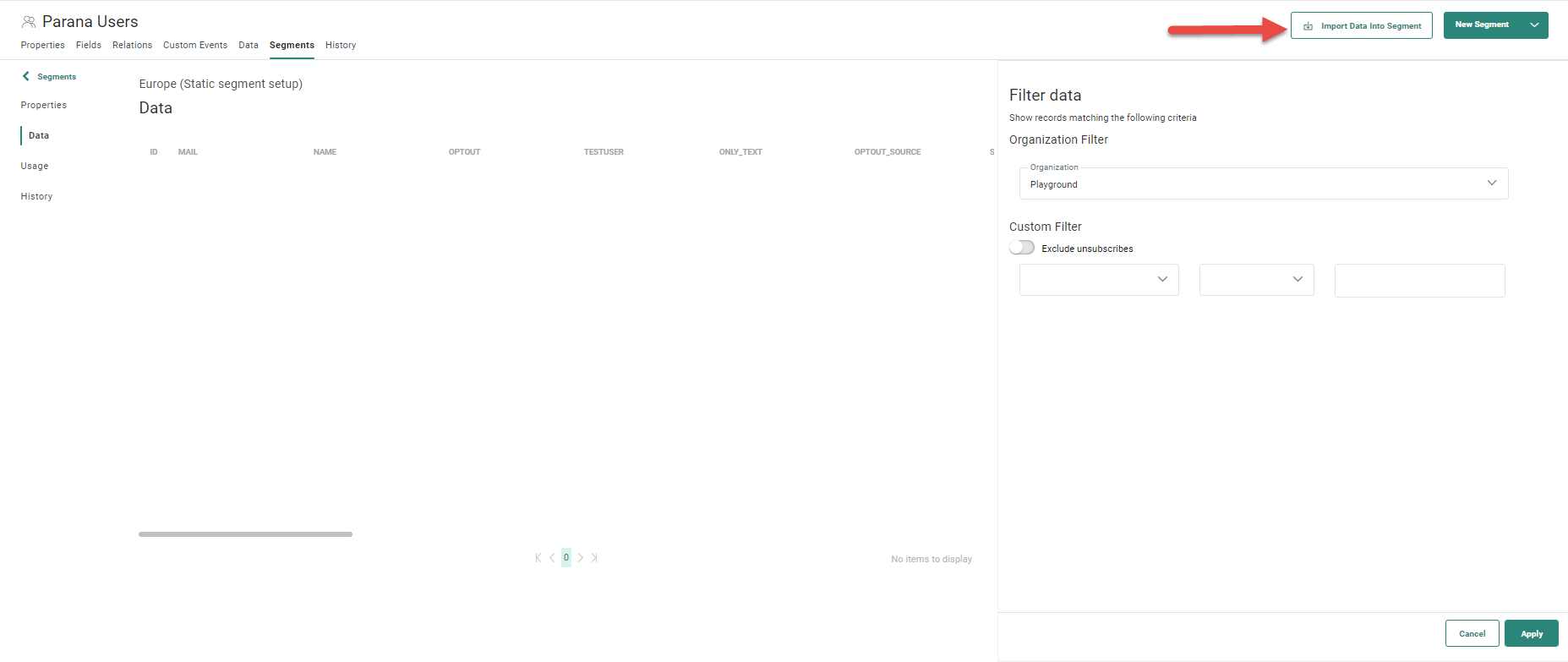Switch to the Custom Events tab
The width and height of the screenshot is (1568, 662).
[x=195, y=45]
